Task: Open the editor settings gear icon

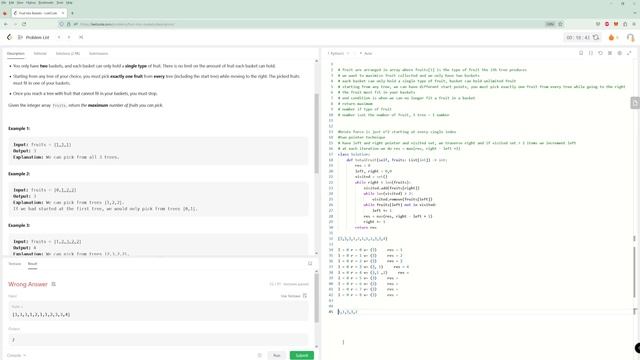Action: 620,53
